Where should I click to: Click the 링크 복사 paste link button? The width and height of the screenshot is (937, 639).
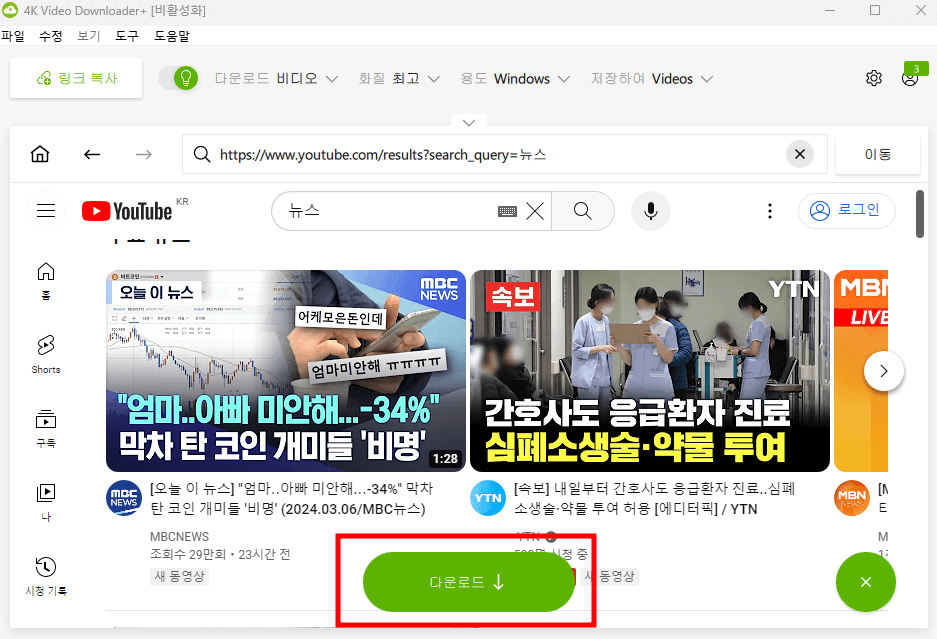click(x=76, y=78)
